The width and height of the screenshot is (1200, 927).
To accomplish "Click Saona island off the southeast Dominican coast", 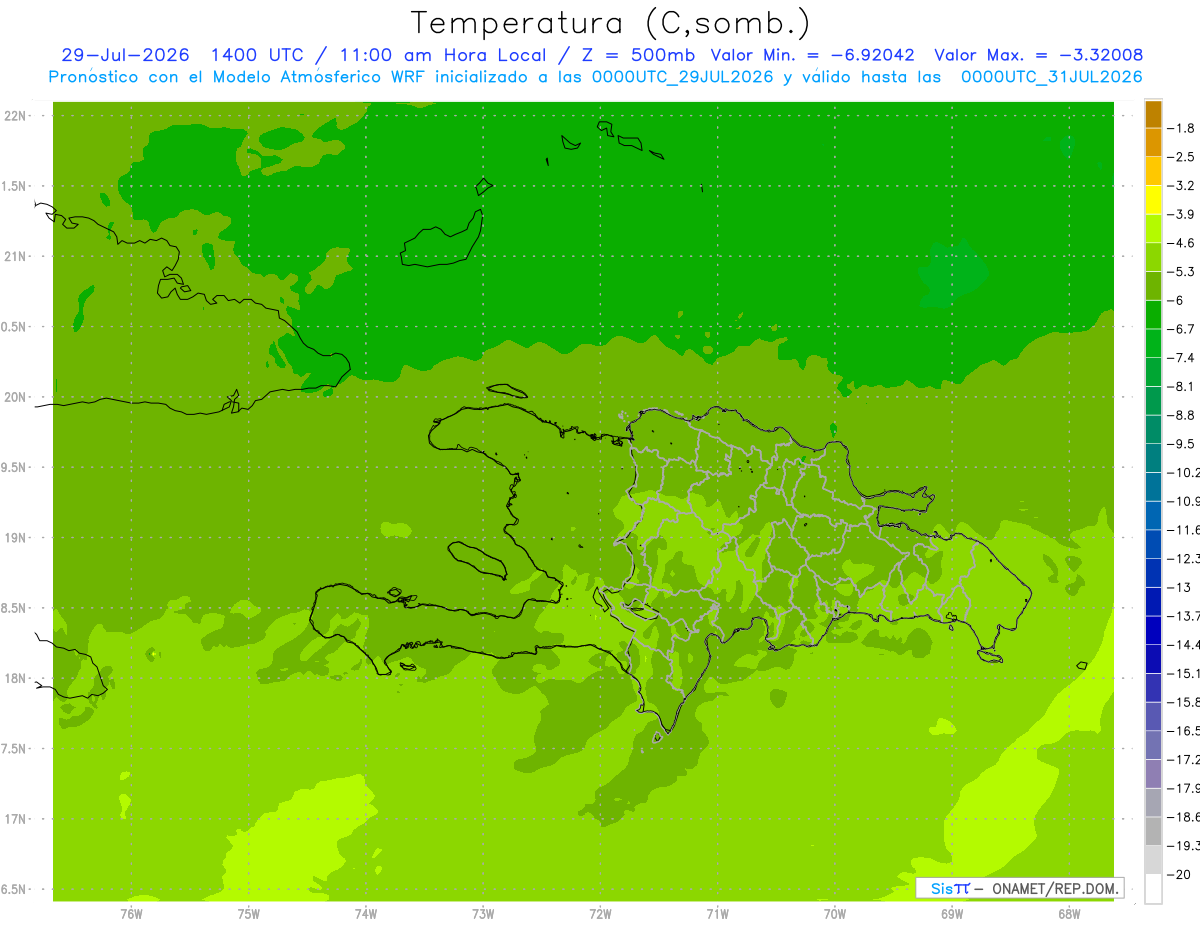I will point(990,656).
